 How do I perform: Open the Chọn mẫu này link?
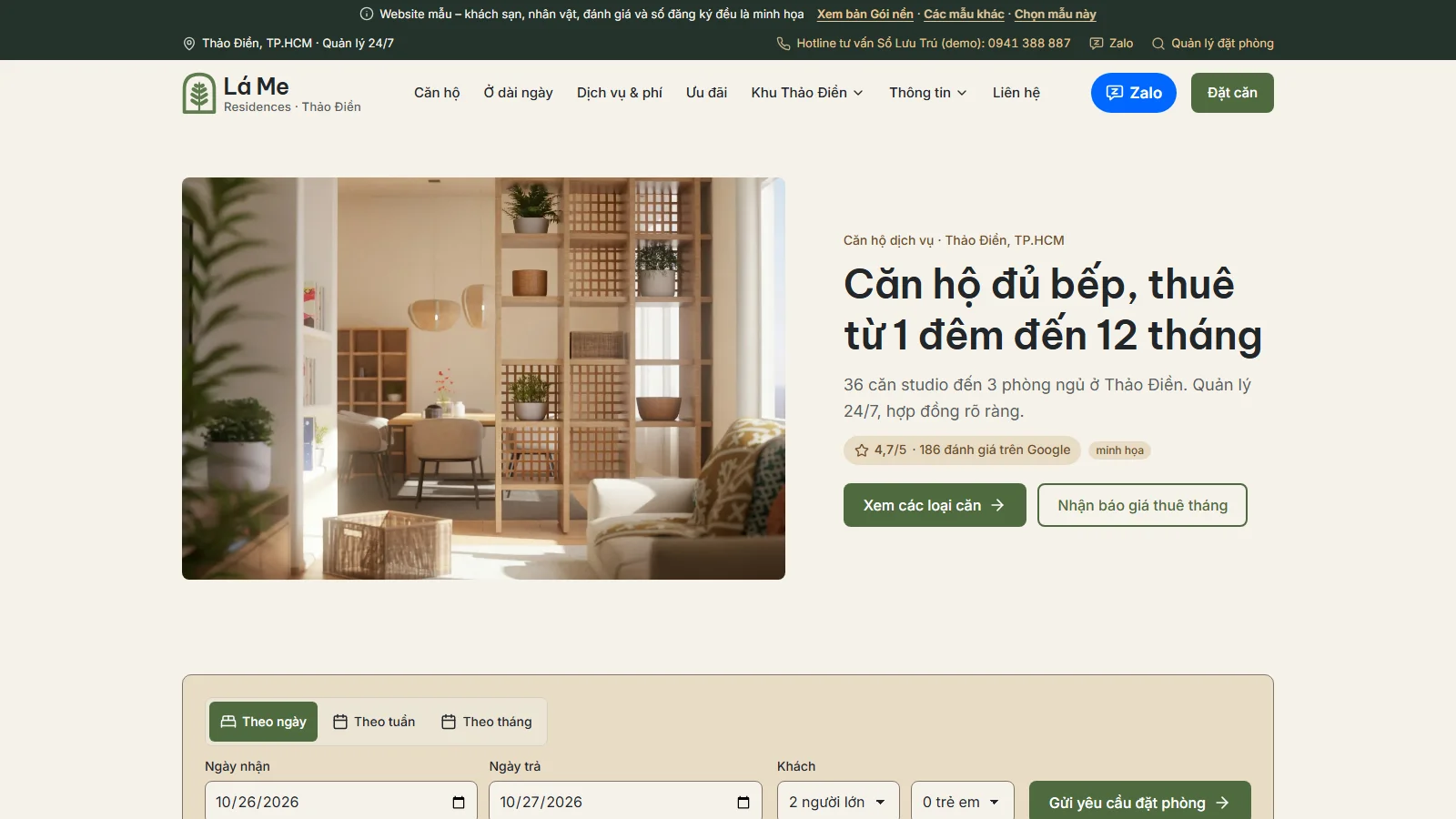pos(1056,14)
